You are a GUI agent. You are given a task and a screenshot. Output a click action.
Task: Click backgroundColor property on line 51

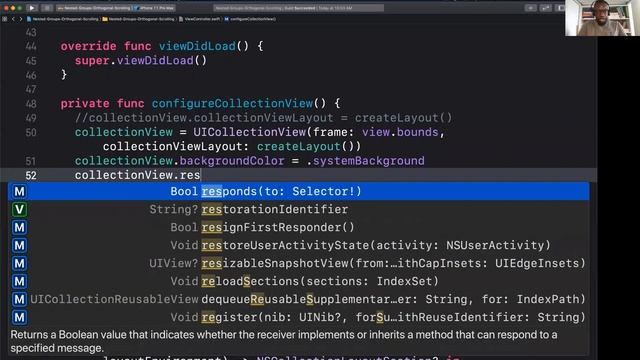click(232, 161)
